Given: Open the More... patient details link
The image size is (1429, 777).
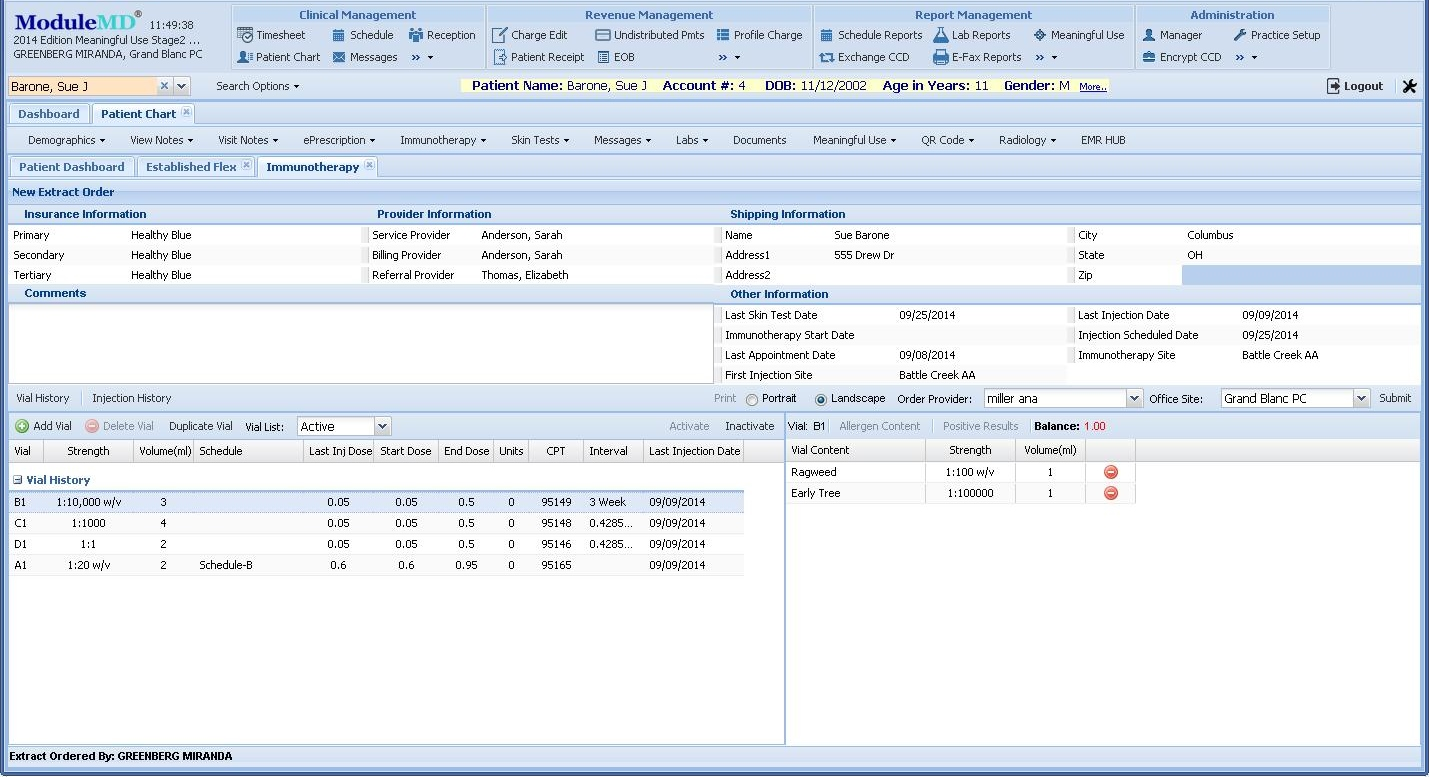Looking at the screenshot, I should 1091,86.
